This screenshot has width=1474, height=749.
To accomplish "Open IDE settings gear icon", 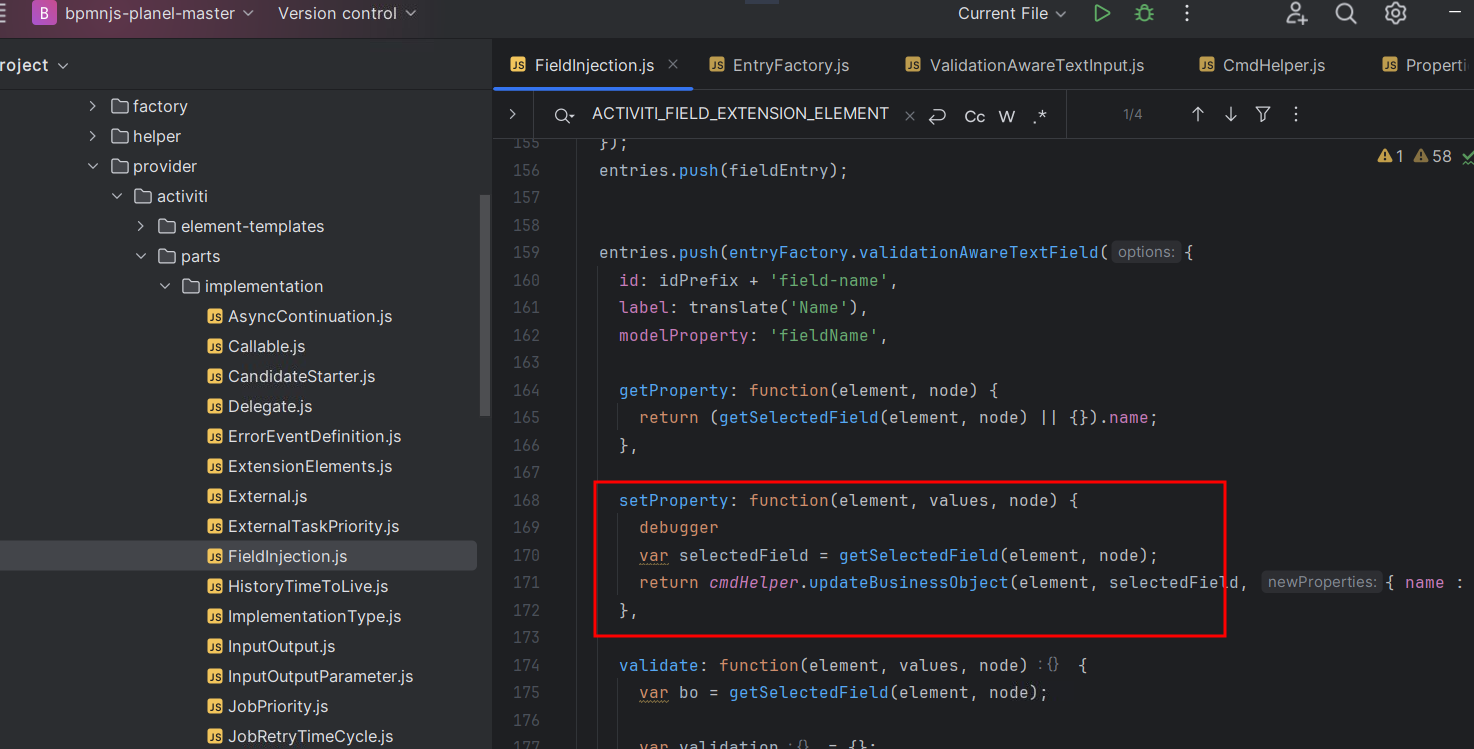I will (x=1395, y=13).
